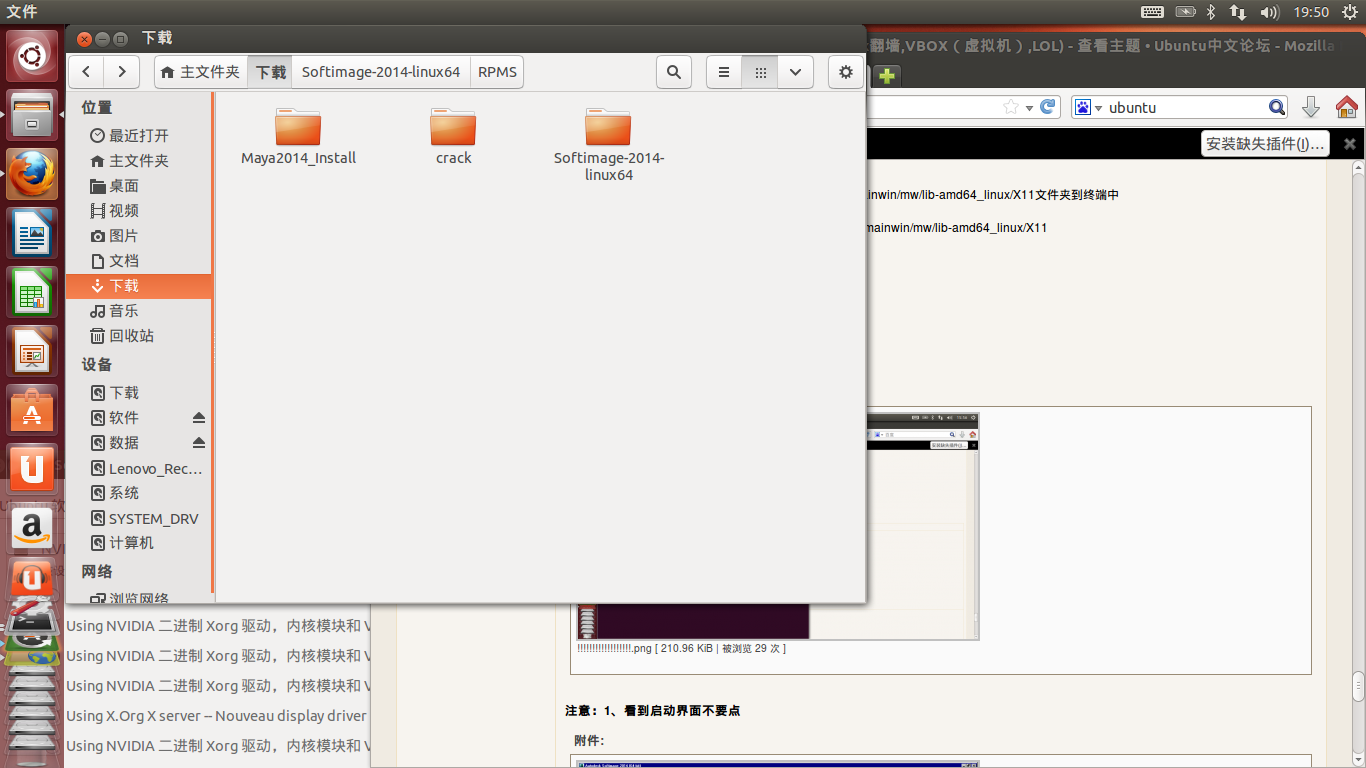Open the gear settings menu
1366x768 pixels.
coord(846,72)
